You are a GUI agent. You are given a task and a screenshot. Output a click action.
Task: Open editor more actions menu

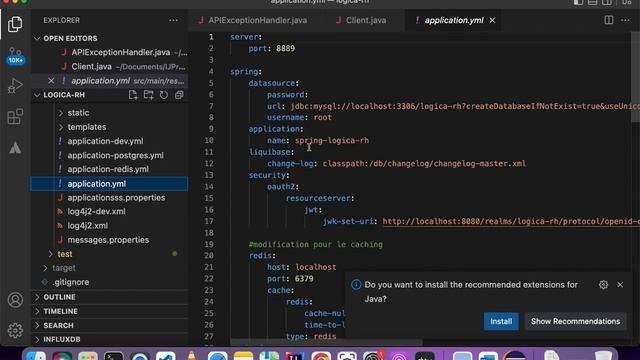(625, 20)
